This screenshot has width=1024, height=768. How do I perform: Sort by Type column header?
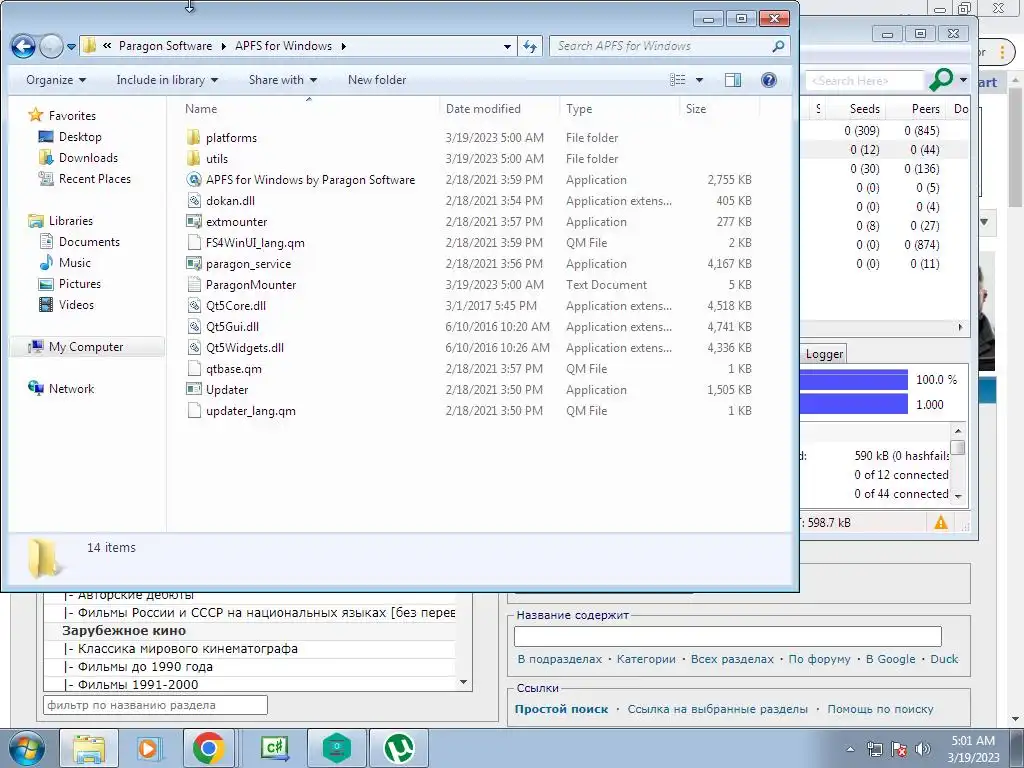[x=618, y=109]
